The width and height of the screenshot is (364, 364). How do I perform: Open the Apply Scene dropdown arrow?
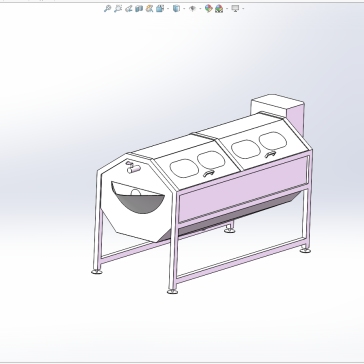tap(227, 9)
